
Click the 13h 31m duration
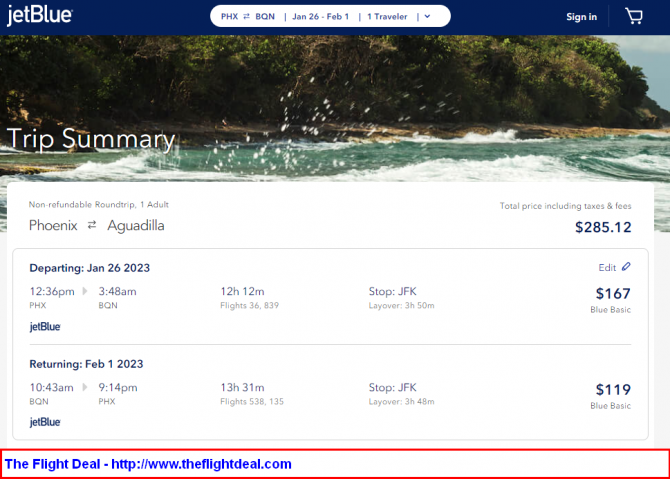pos(242,388)
